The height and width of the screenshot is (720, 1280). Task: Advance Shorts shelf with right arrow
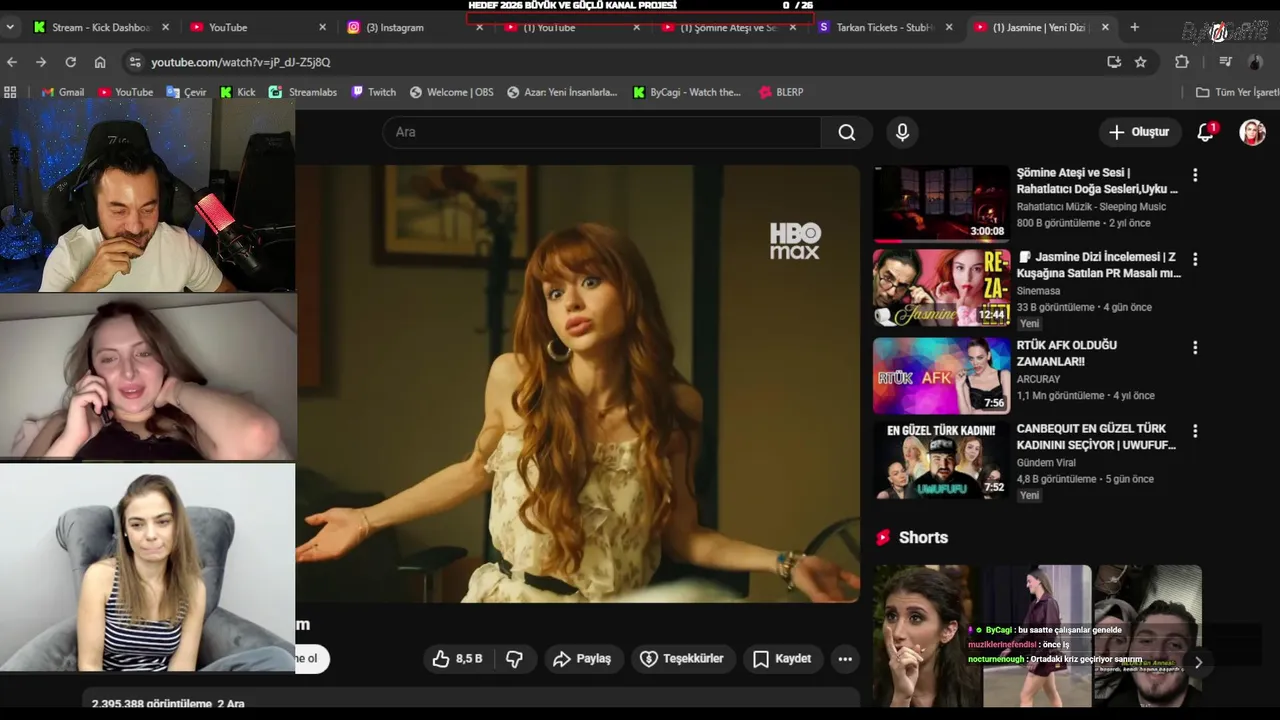tap(1198, 662)
